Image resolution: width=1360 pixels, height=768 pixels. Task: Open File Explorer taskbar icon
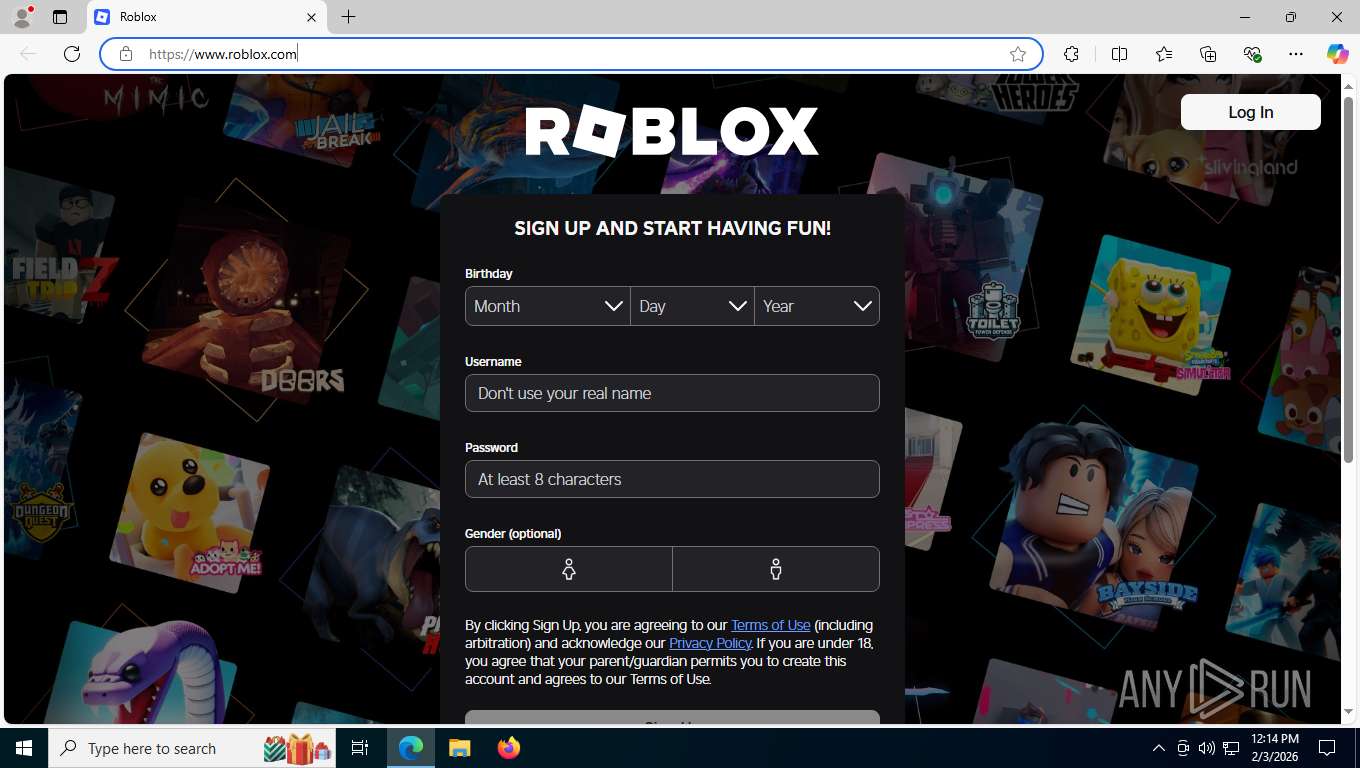[459, 748]
